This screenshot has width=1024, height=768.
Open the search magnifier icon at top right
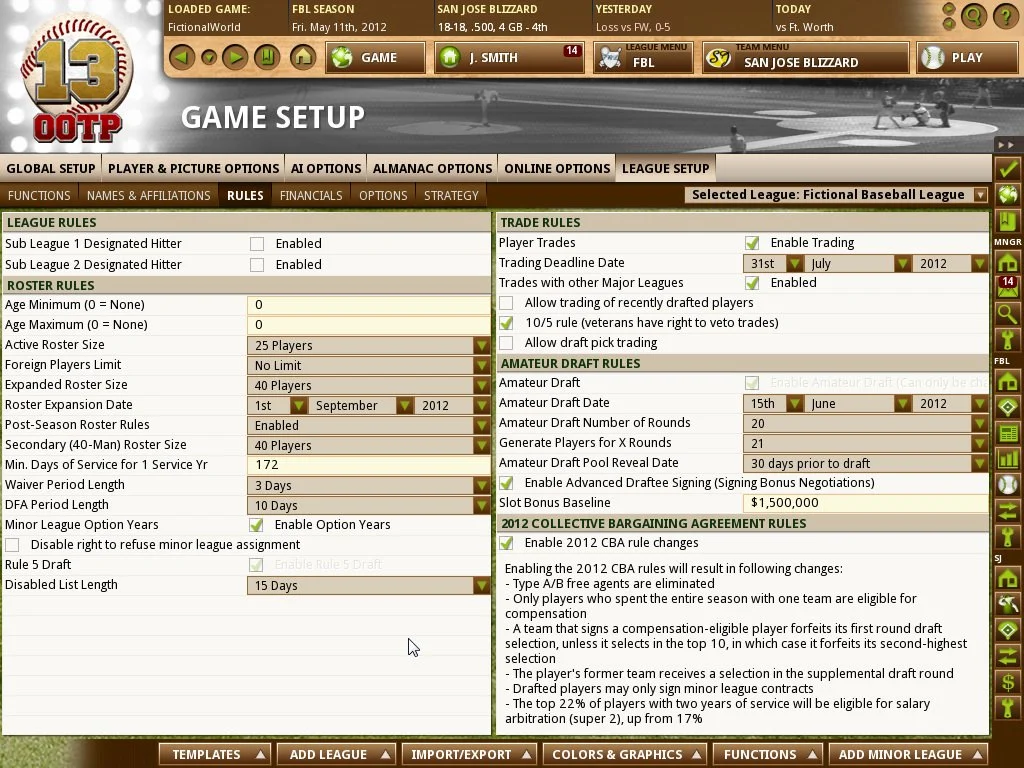click(972, 16)
